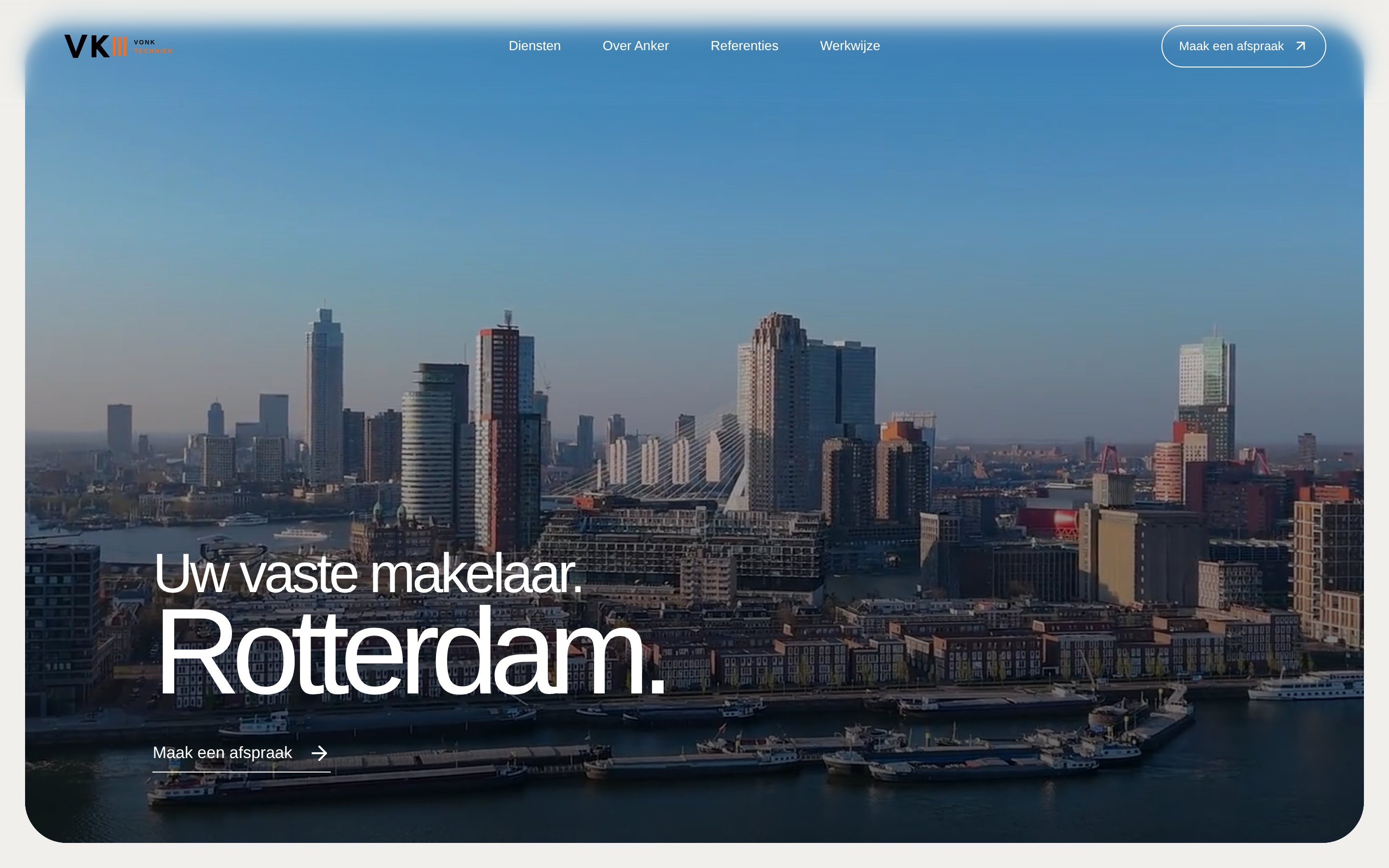The width and height of the screenshot is (1389, 868).
Task: Go to Over Anker page
Action: tap(635, 46)
